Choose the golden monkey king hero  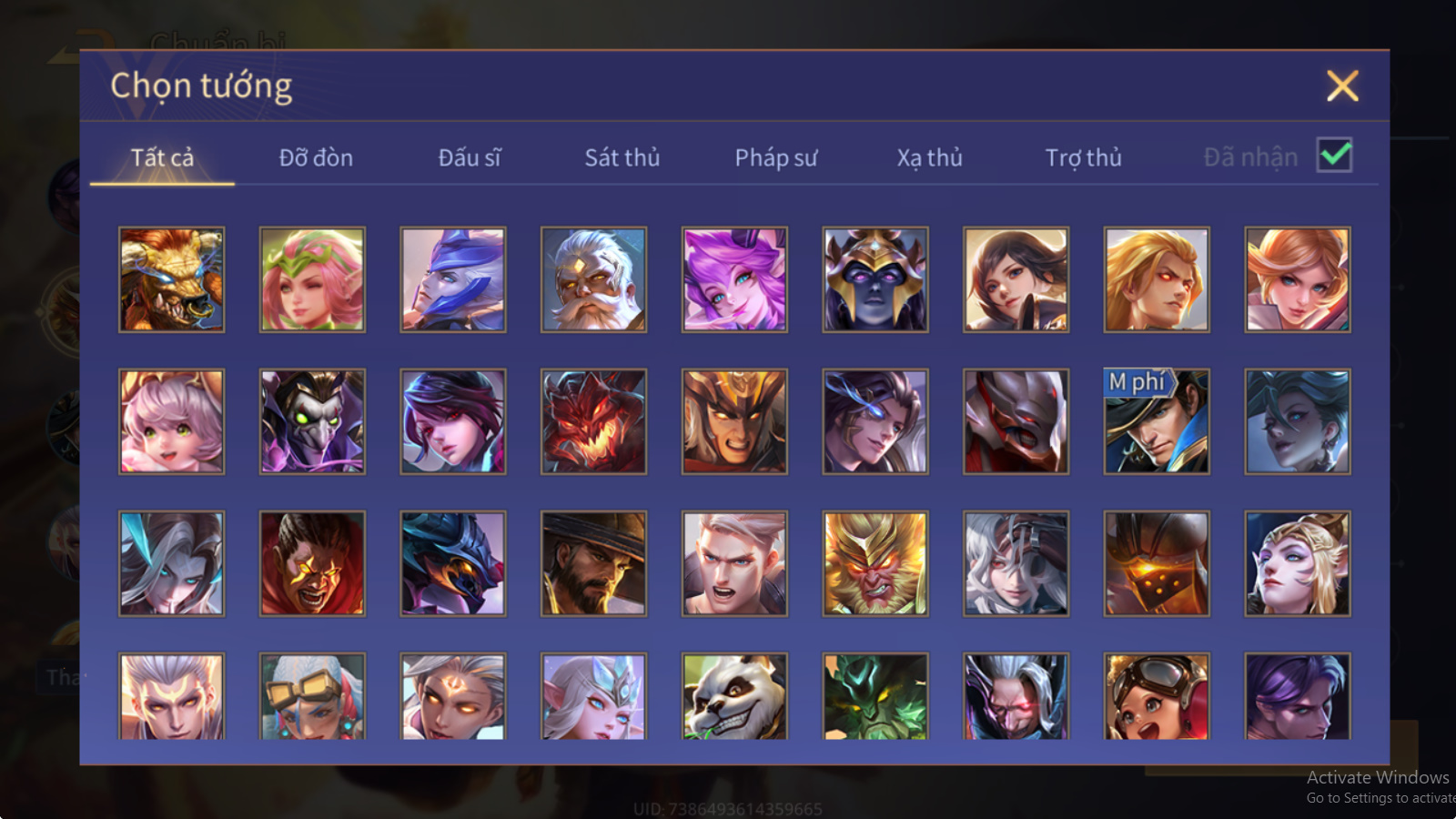coord(875,563)
